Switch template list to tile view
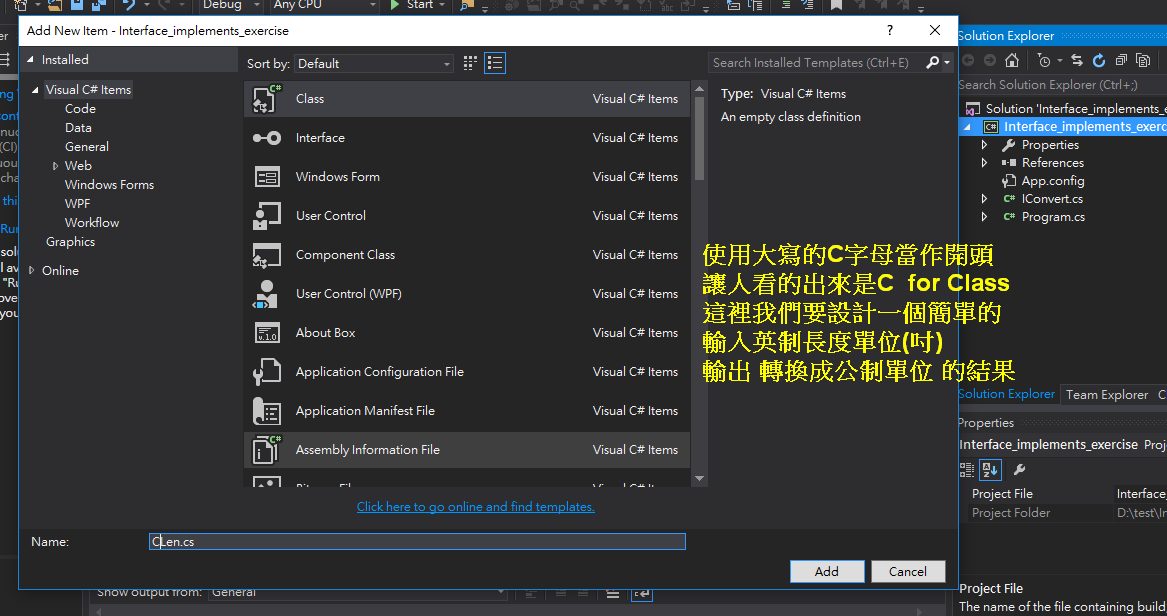The image size is (1167, 616). coord(469,62)
